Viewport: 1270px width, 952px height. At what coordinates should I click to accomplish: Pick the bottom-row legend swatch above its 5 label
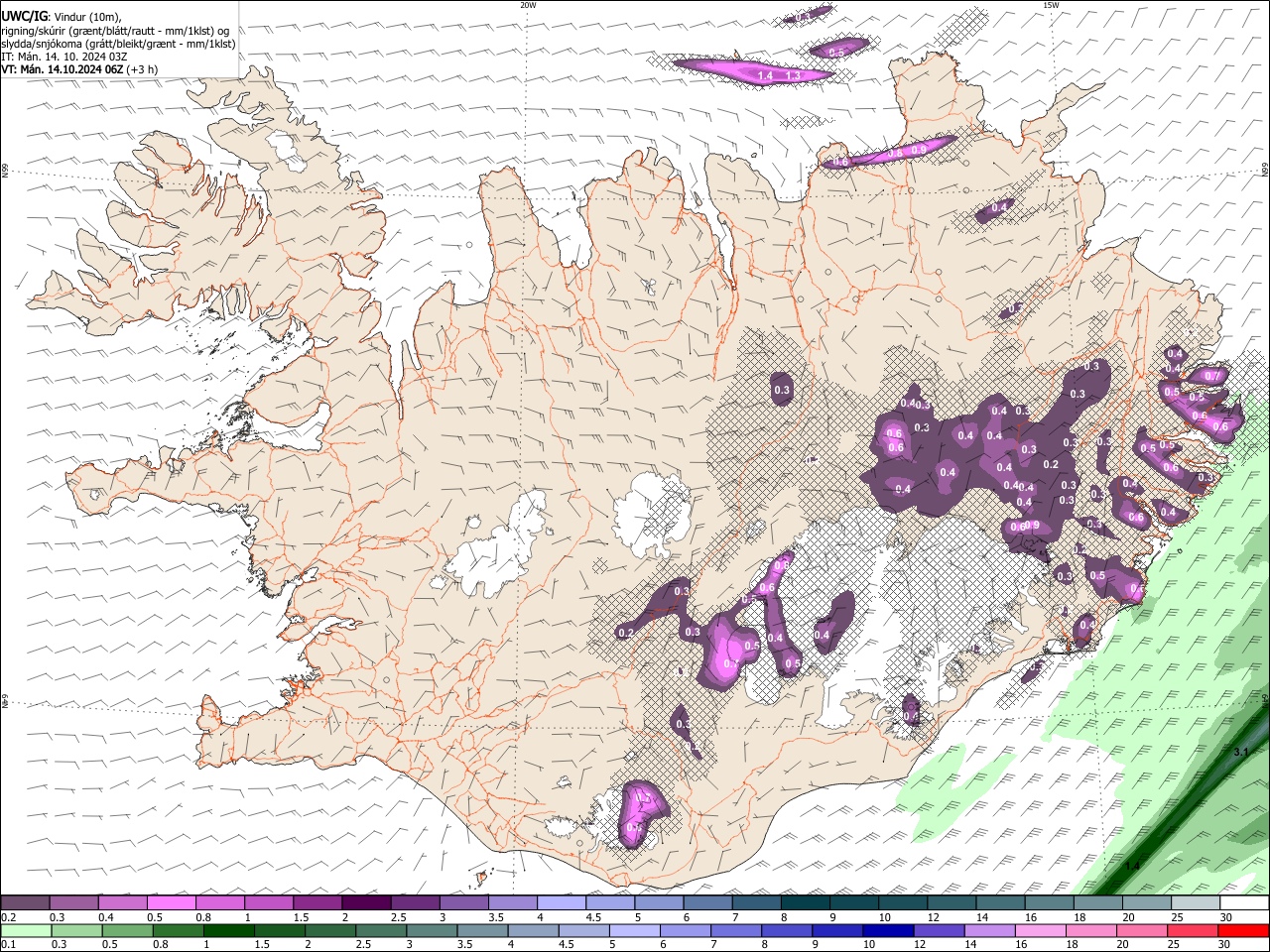[635, 930]
